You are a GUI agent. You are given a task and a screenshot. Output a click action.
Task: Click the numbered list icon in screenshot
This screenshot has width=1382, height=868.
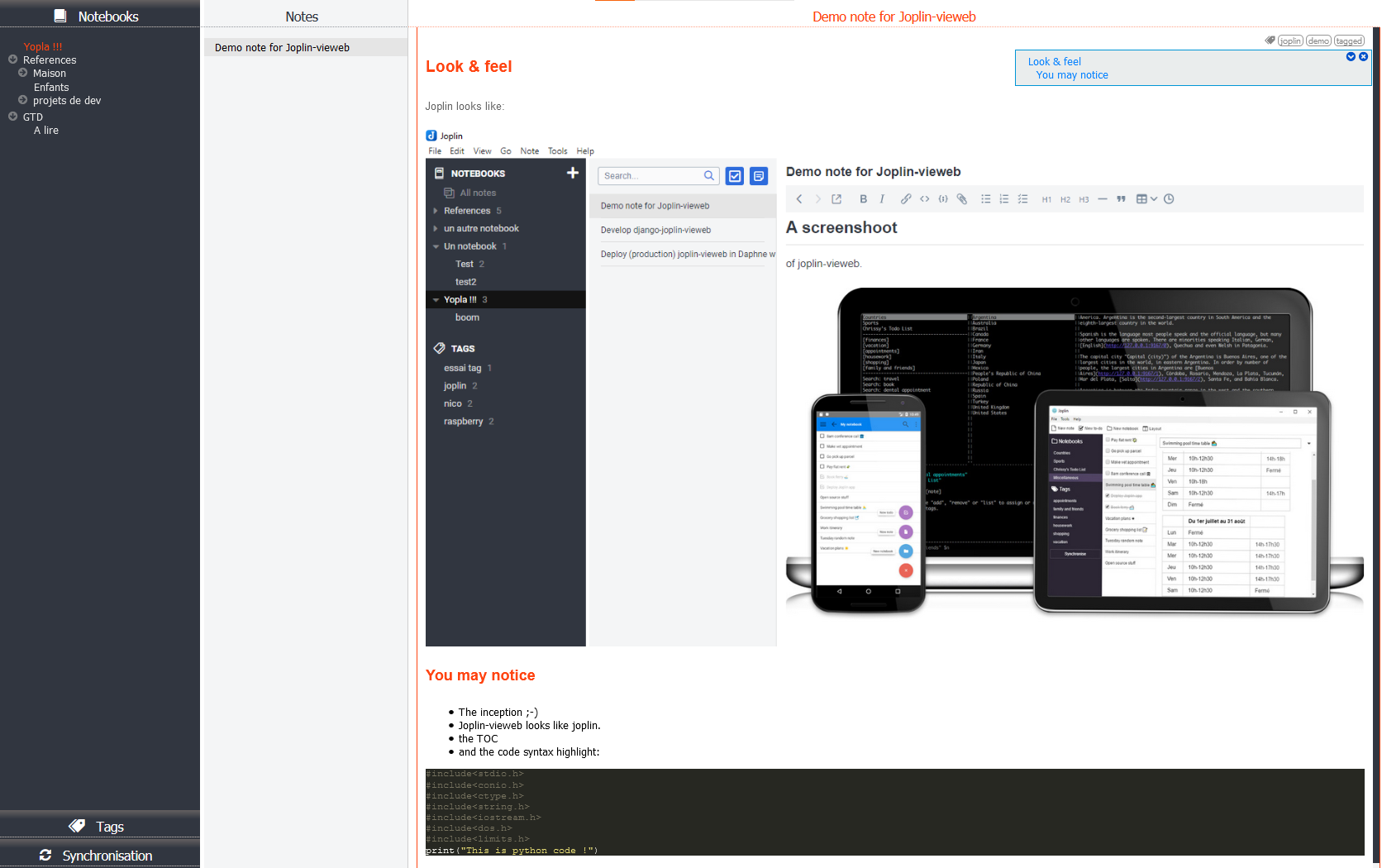(x=1003, y=198)
